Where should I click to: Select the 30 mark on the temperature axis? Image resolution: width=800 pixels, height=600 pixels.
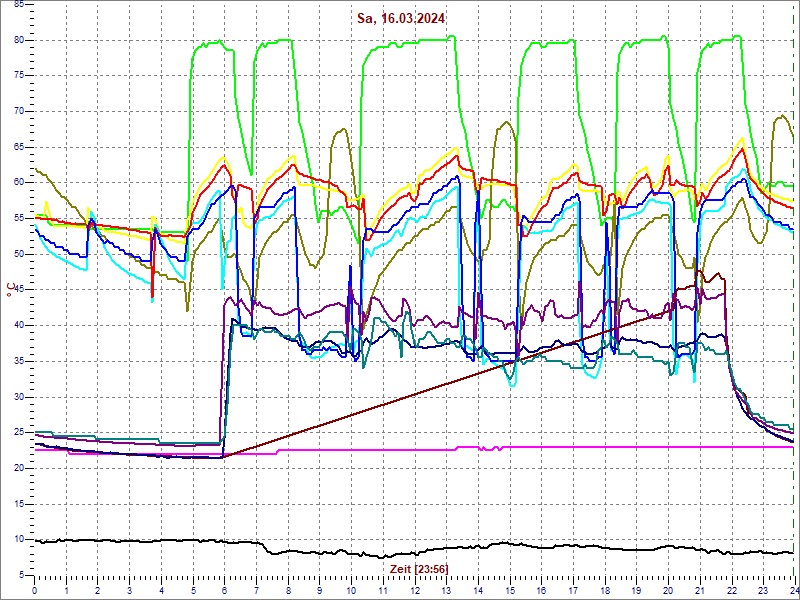[x=18, y=397]
